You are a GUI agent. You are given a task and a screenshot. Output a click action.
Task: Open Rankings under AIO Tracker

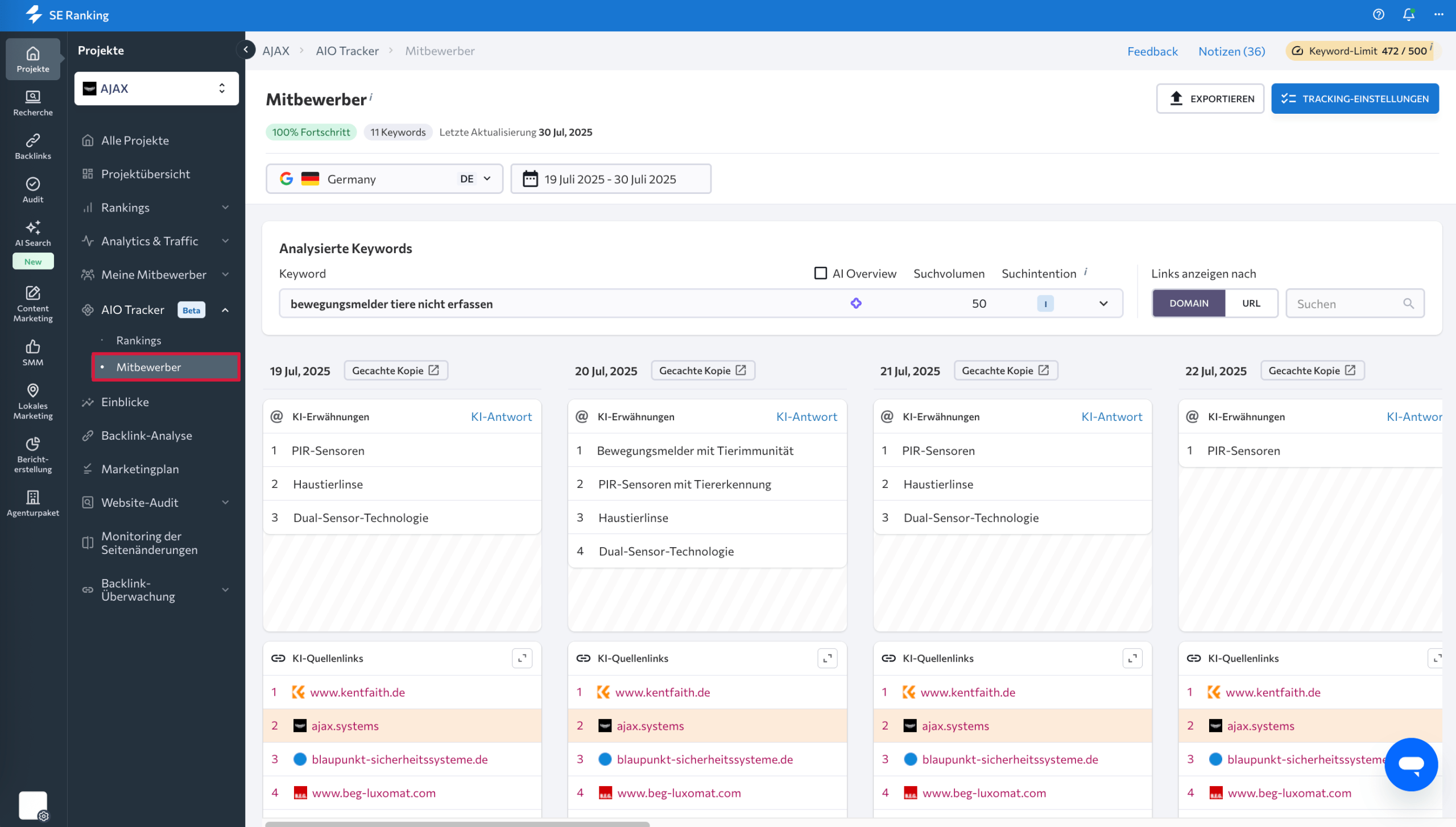click(138, 340)
